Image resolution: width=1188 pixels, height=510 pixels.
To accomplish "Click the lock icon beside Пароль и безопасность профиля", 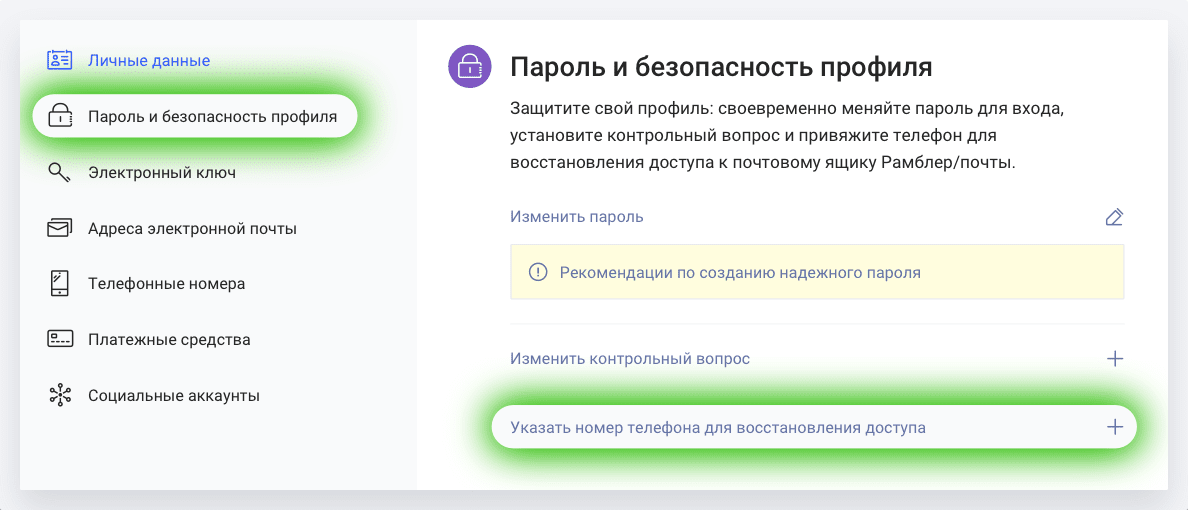I will [x=60, y=116].
